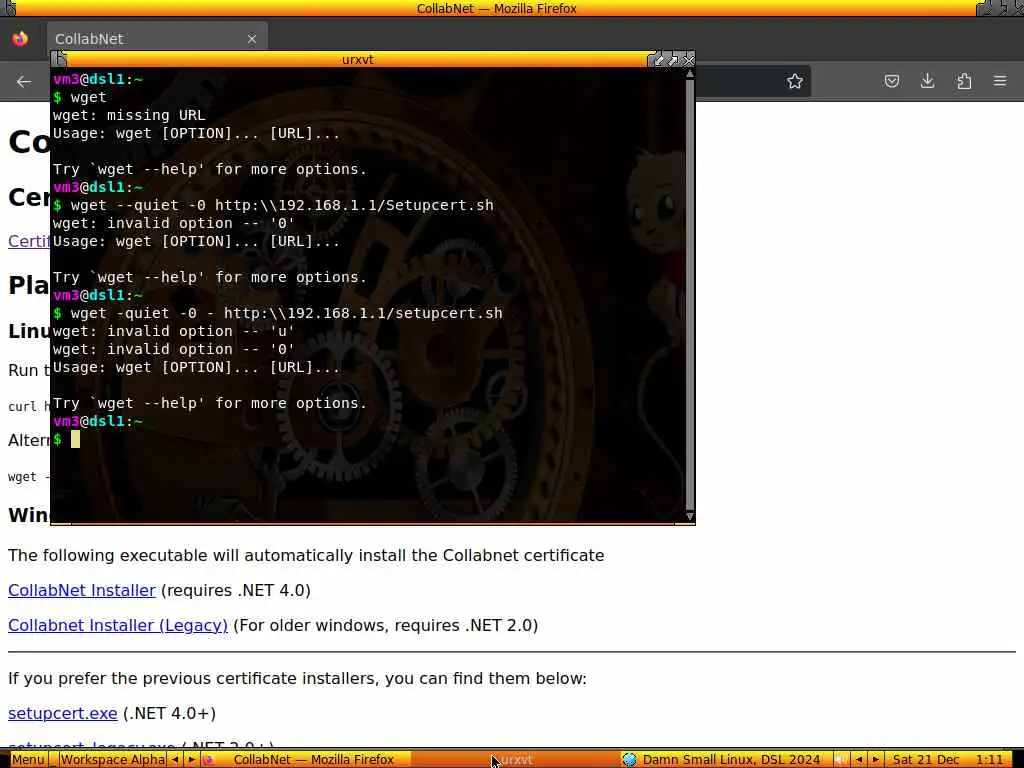Viewport: 1024px width, 768px height.
Task: Click the Sat 21 Dec clock
Action: [x=948, y=760]
